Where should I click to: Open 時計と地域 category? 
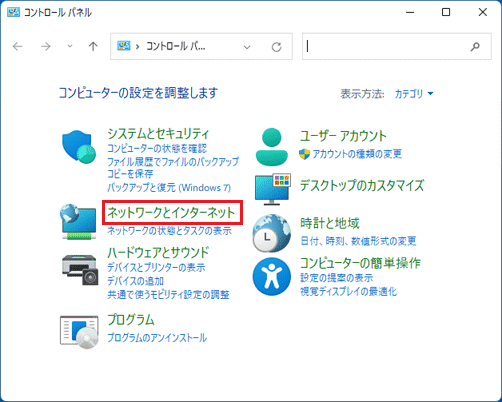point(330,223)
